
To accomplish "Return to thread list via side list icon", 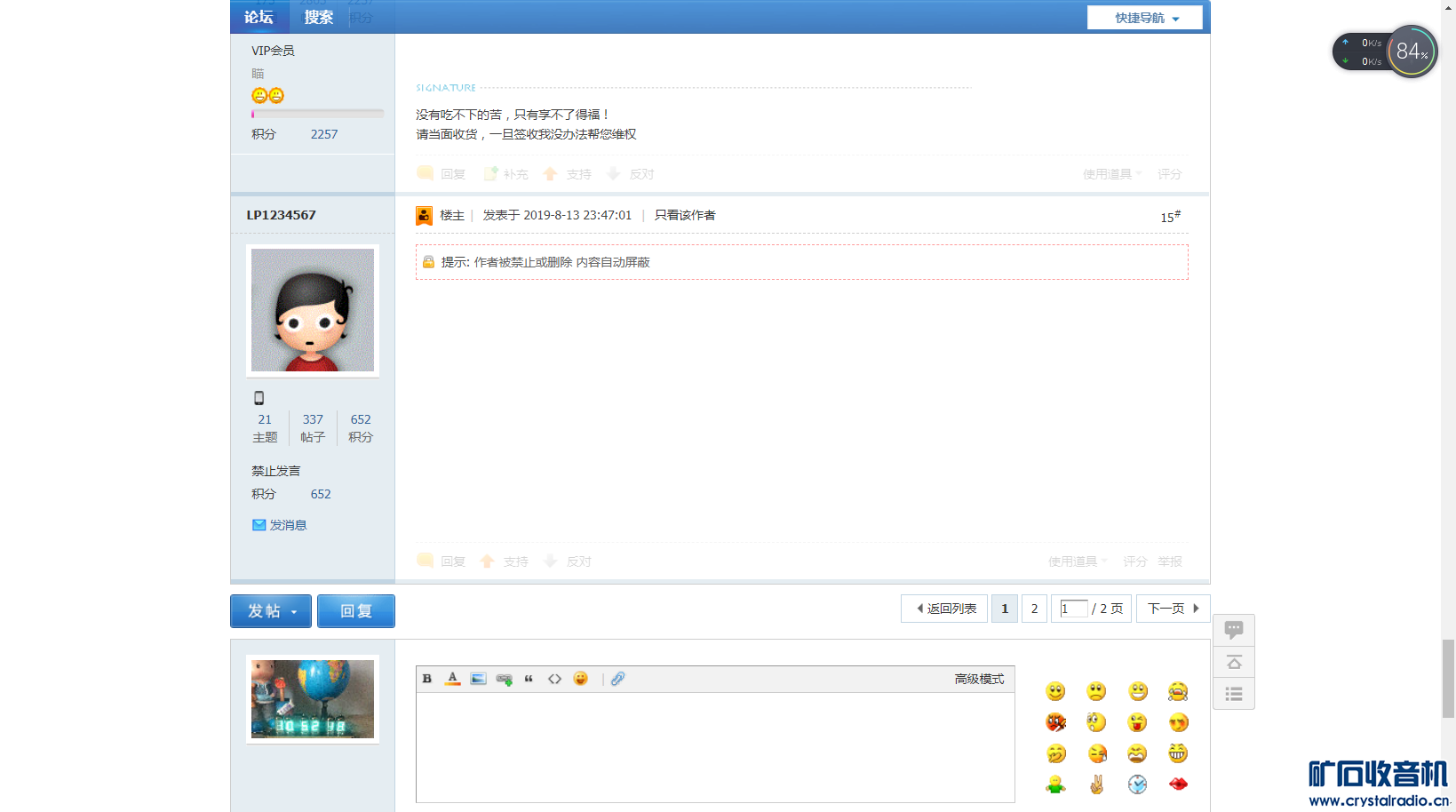I will pyautogui.click(x=1234, y=694).
